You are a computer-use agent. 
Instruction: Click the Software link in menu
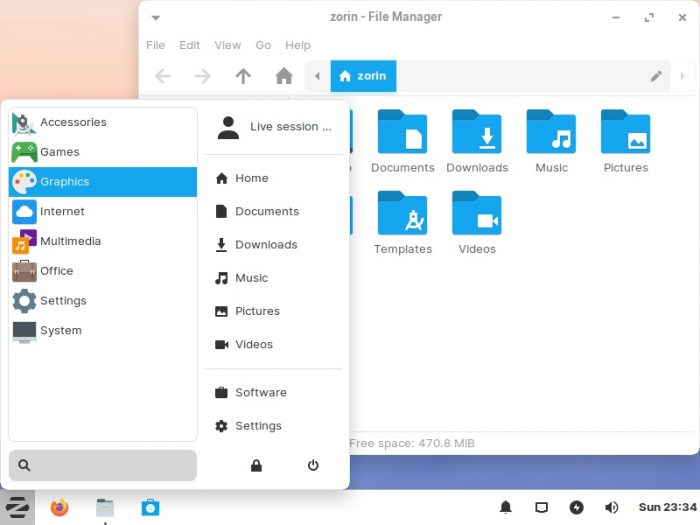[260, 393]
